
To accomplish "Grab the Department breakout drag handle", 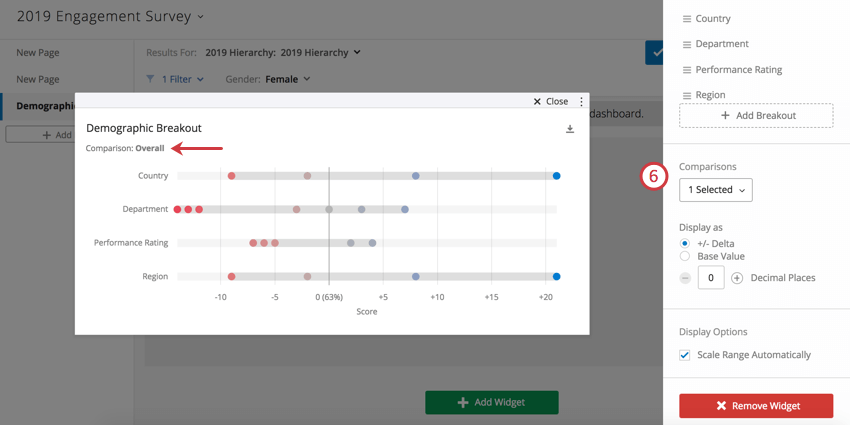I will pyautogui.click(x=686, y=44).
